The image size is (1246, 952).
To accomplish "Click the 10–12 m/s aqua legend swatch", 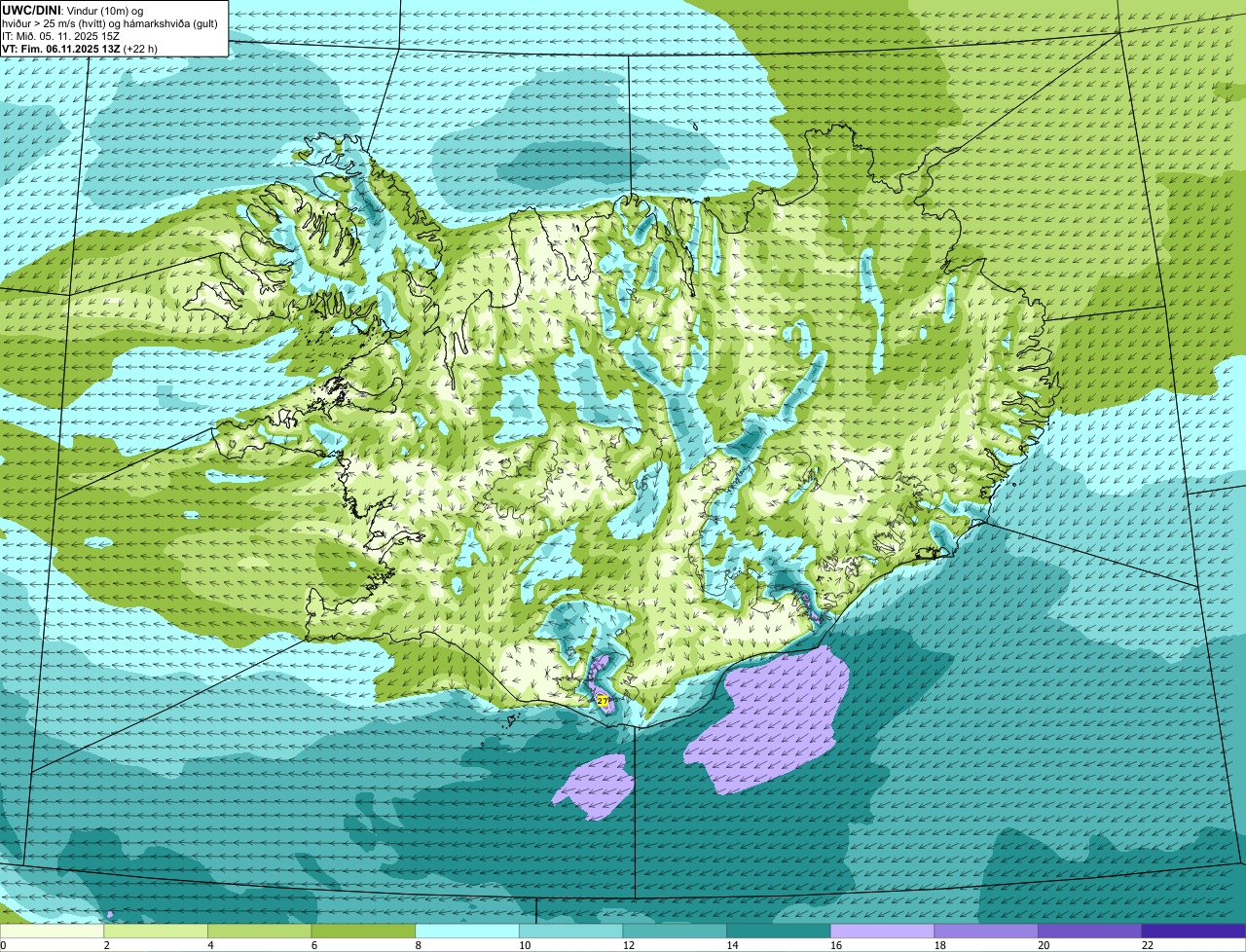I will point(570,931).
